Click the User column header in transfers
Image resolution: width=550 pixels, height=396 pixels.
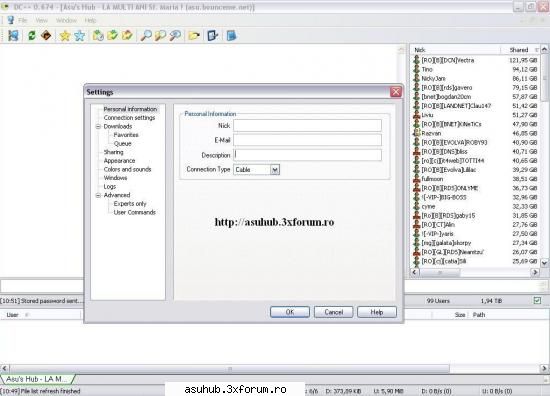[x=40, y=315]
